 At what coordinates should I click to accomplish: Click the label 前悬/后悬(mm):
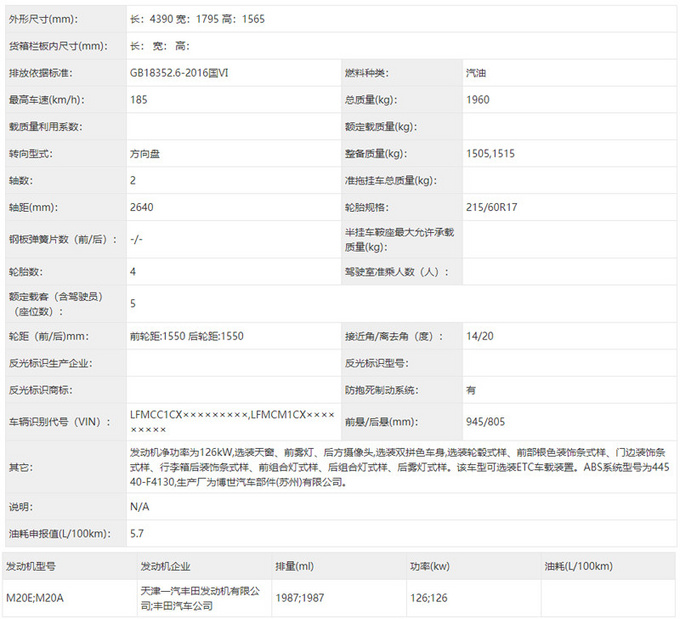pyautogui.click(x=381, y=422)
